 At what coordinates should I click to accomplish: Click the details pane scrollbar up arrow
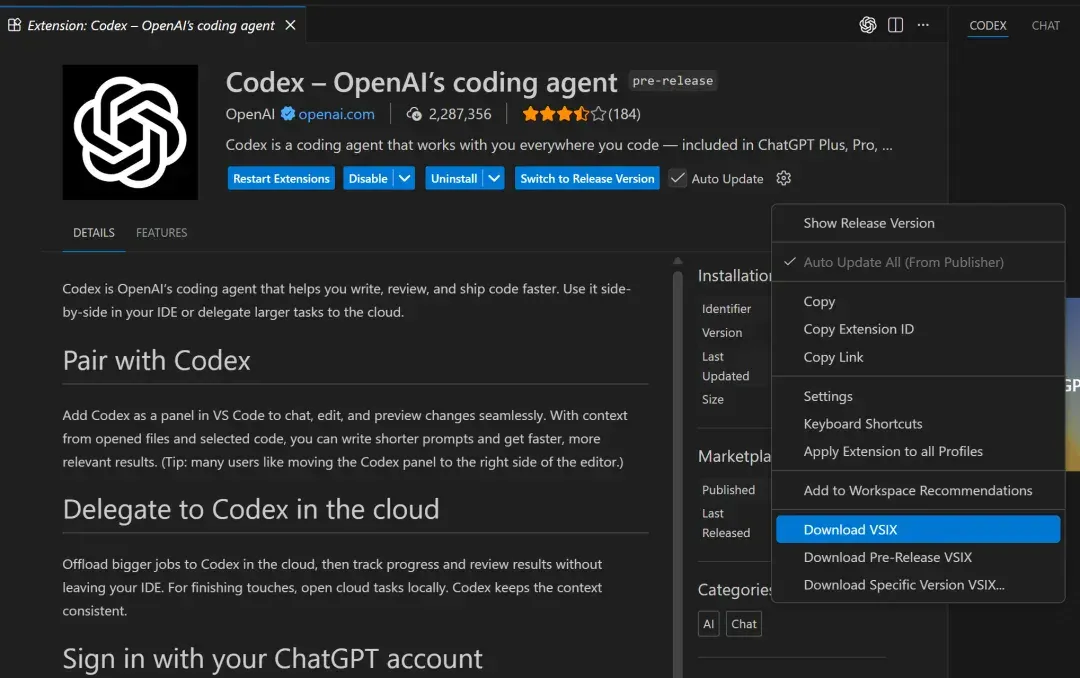(678, 261)
